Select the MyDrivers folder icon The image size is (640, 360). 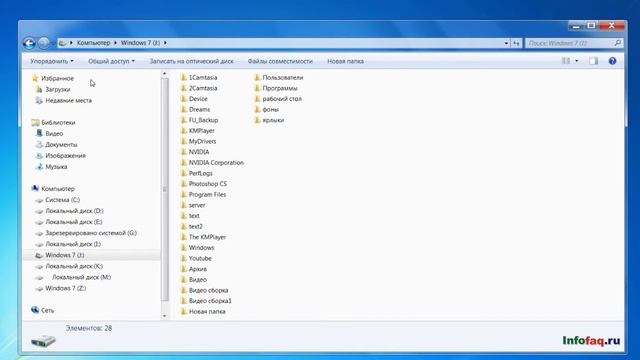[x=184, y=141]
